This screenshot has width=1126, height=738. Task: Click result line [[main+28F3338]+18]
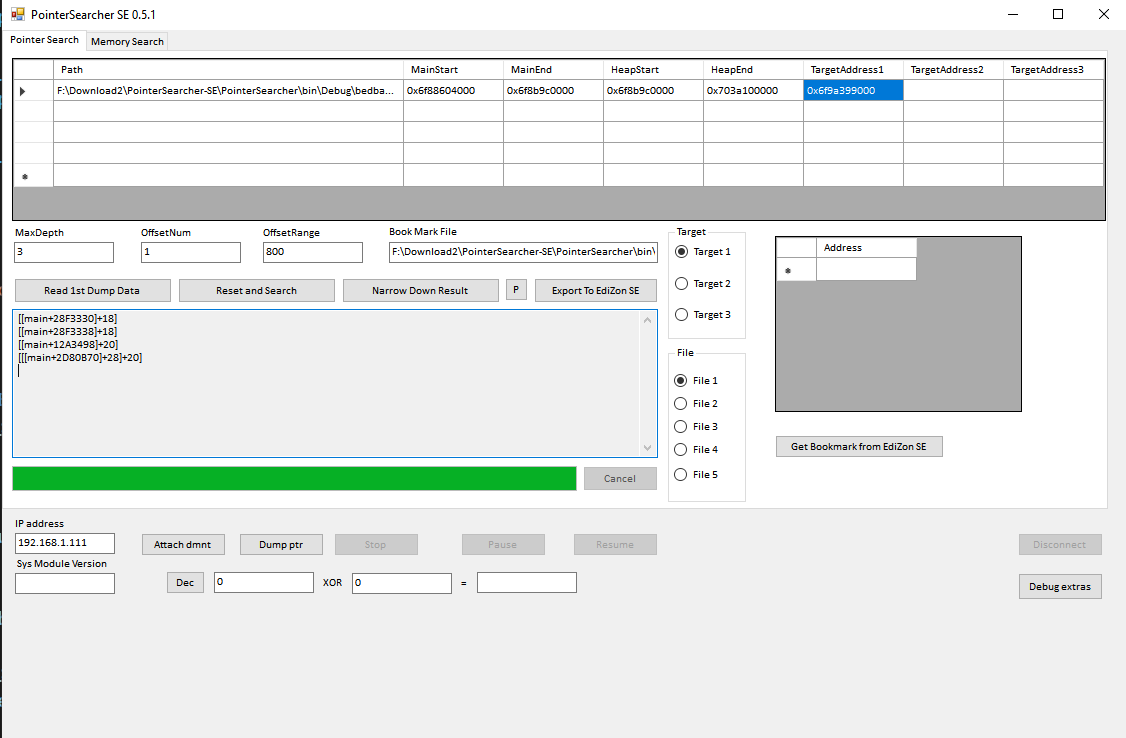tap(68, 332)
